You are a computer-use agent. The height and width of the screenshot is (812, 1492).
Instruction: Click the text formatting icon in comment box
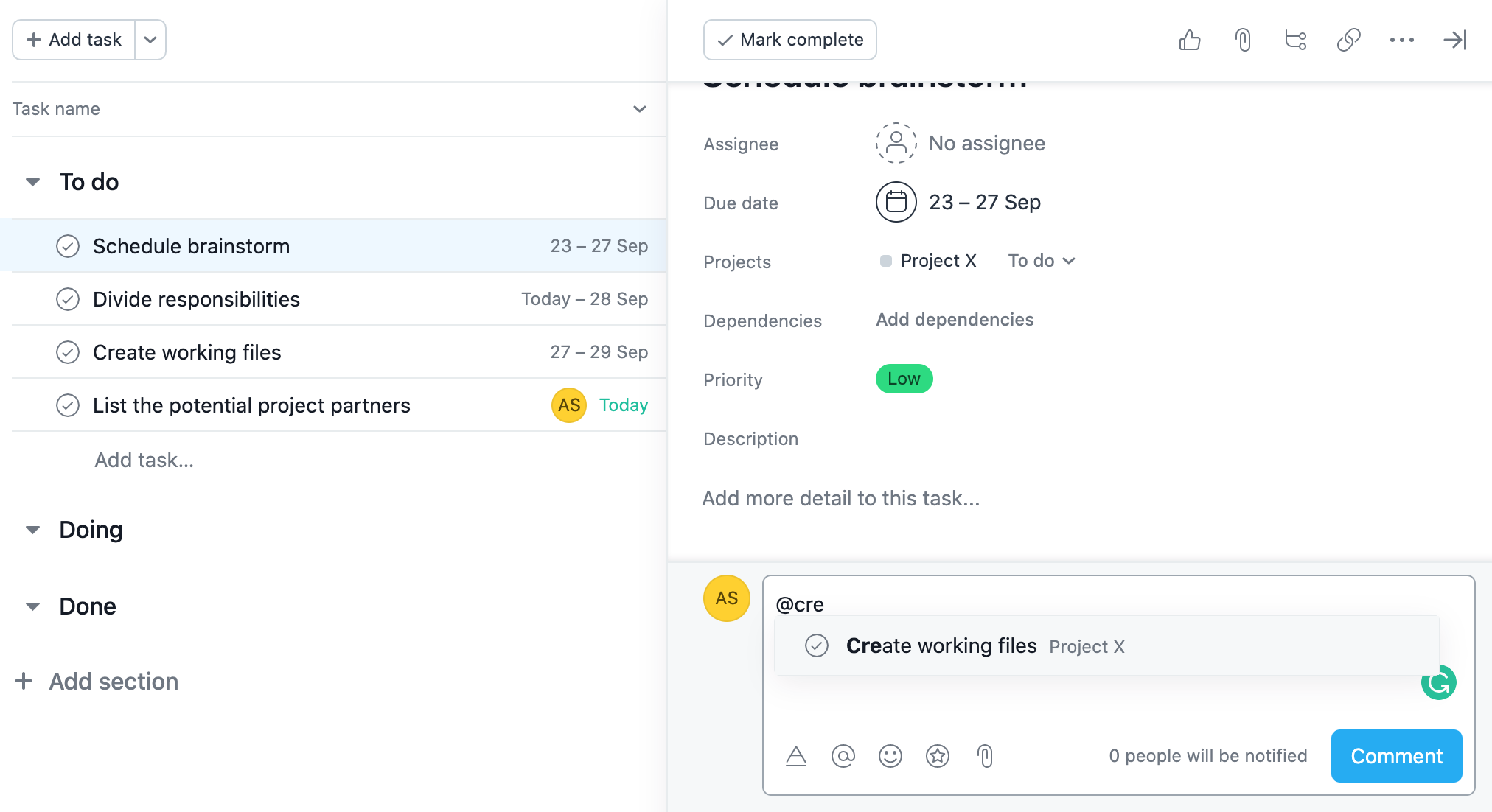(796, 756)
